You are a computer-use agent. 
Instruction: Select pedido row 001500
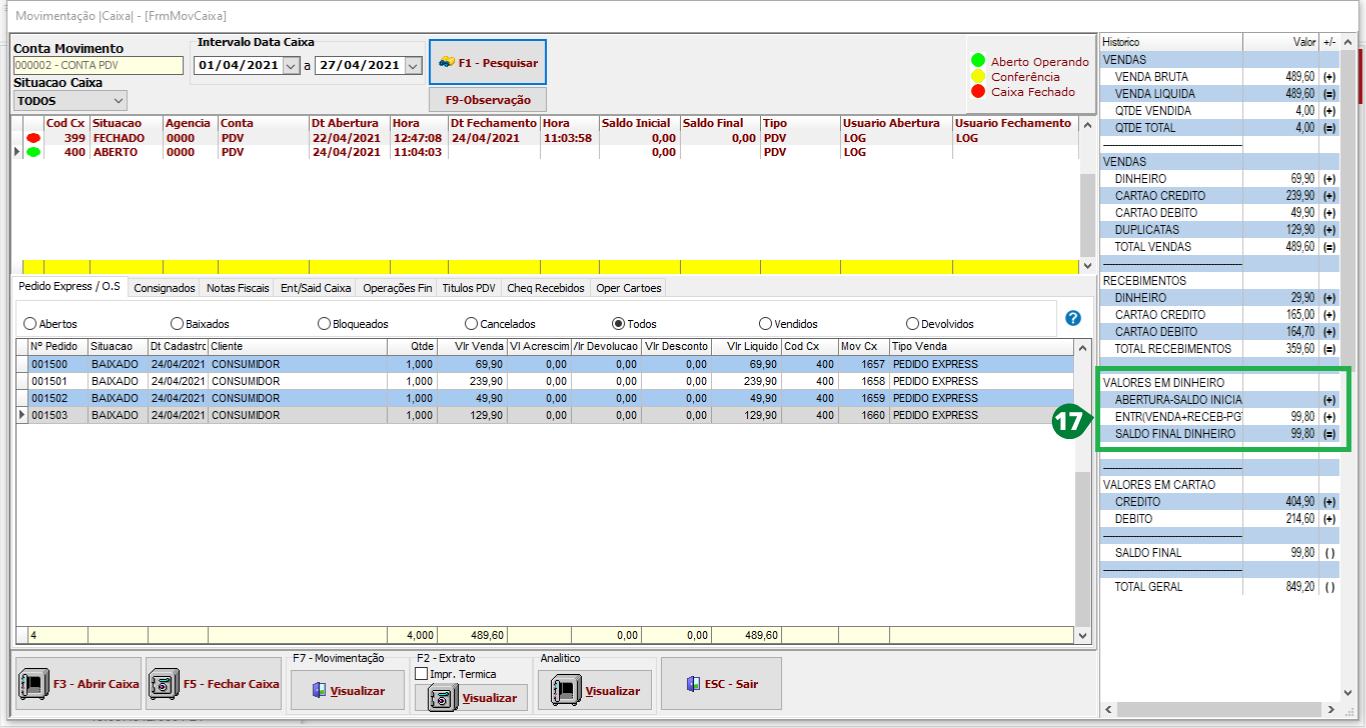pos(545,364)
